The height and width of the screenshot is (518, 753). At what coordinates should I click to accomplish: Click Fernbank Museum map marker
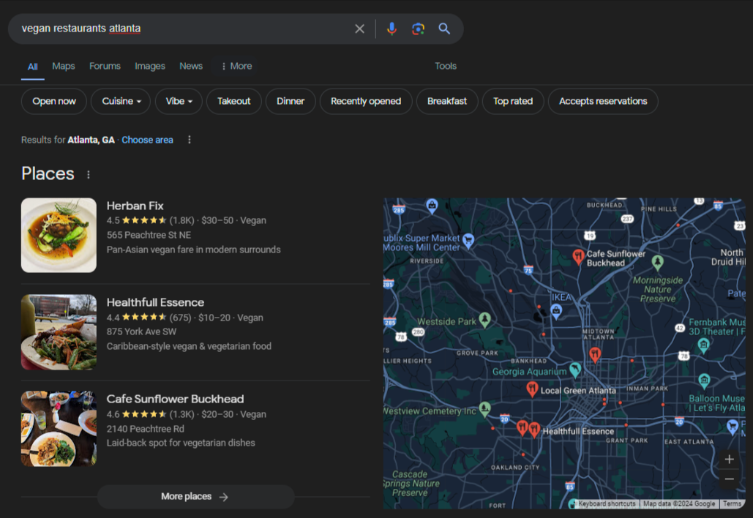[x=704, y=345]
